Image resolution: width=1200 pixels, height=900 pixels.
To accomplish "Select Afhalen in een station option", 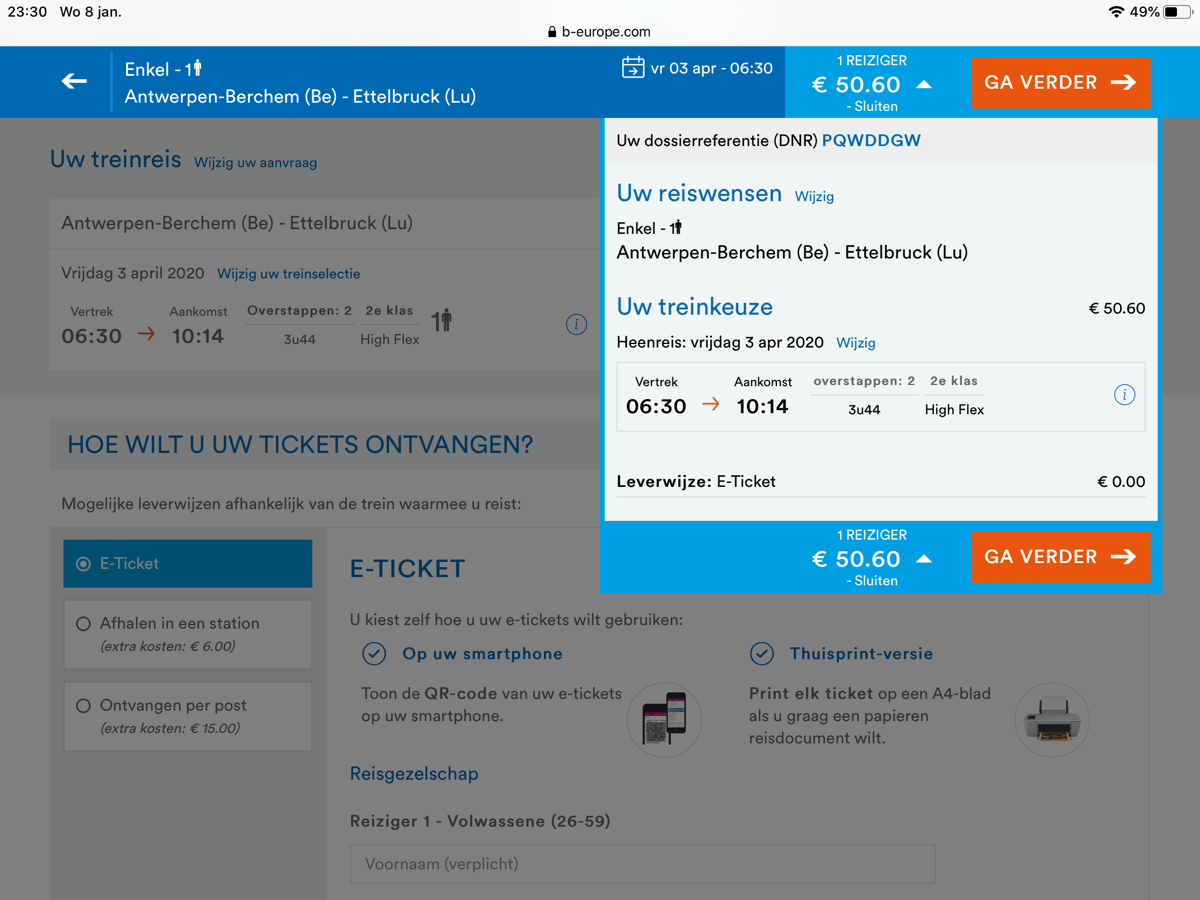I will point(187,634).
